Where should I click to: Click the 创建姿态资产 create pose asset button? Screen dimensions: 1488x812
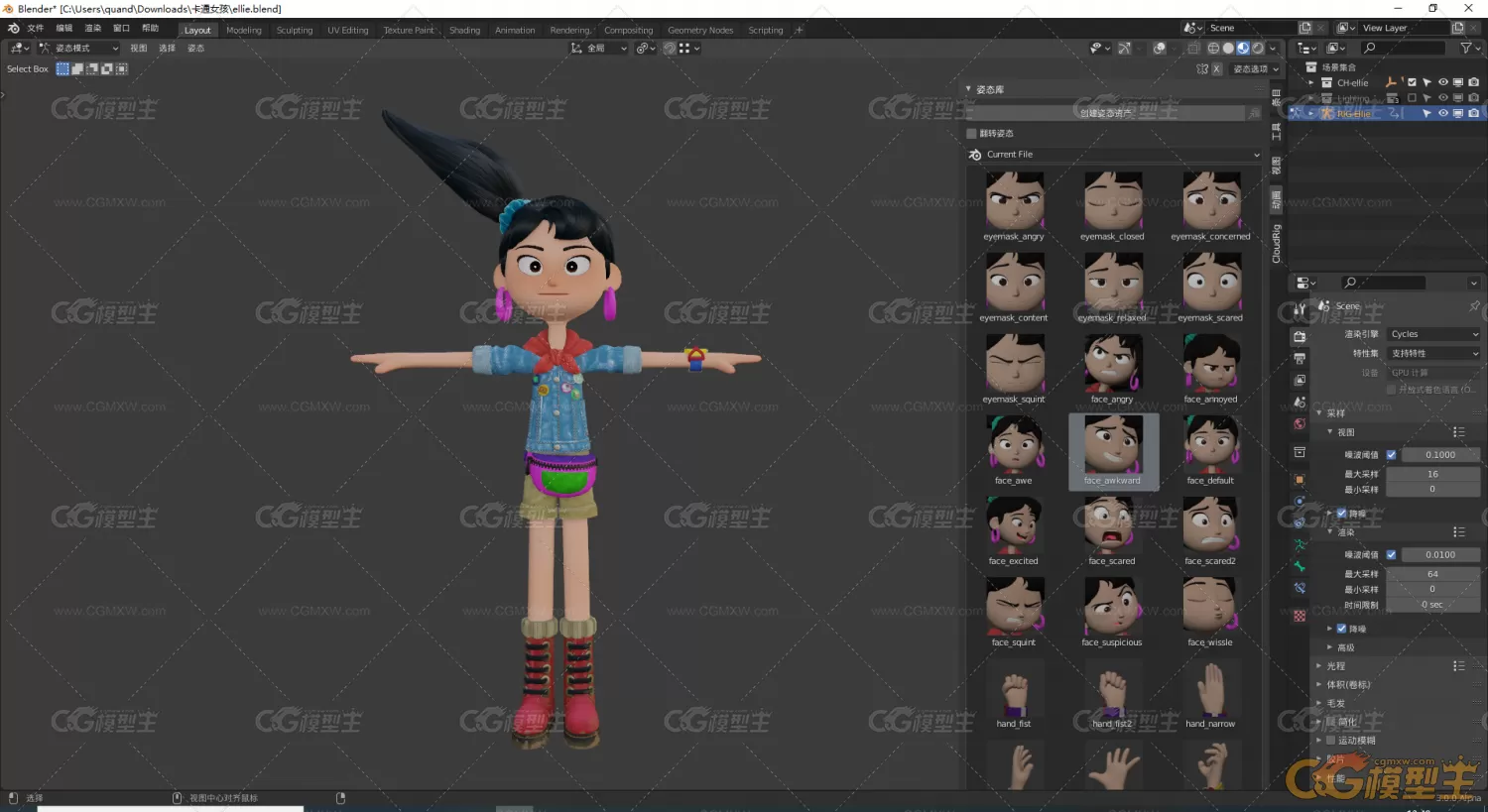pyautogui.click(x=1106, y=113)
